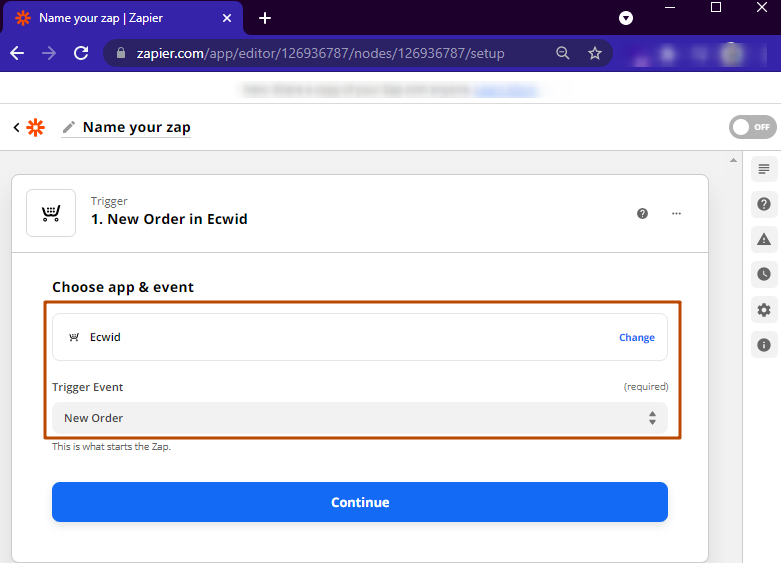Screen dimensions: 781x563
Task: Click the Trigger Event label
Action: pos(88,387)
